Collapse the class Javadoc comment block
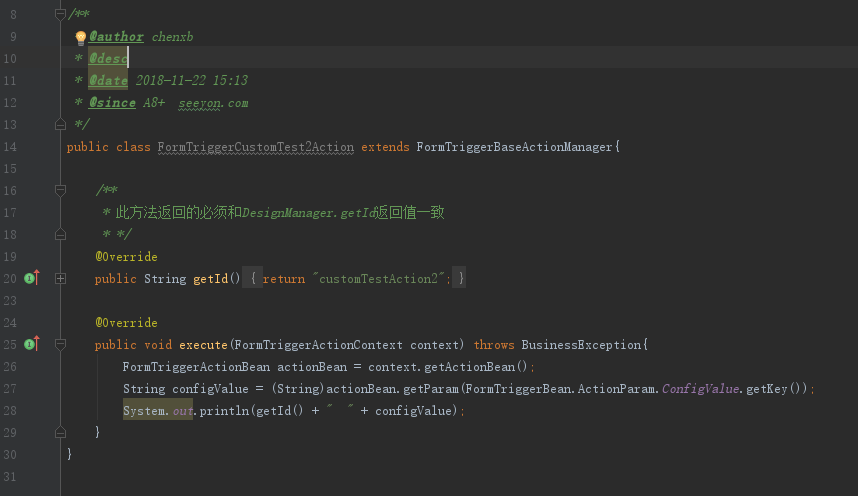The height and width of the screenshot is (496, 858). [x=60, y=16]
